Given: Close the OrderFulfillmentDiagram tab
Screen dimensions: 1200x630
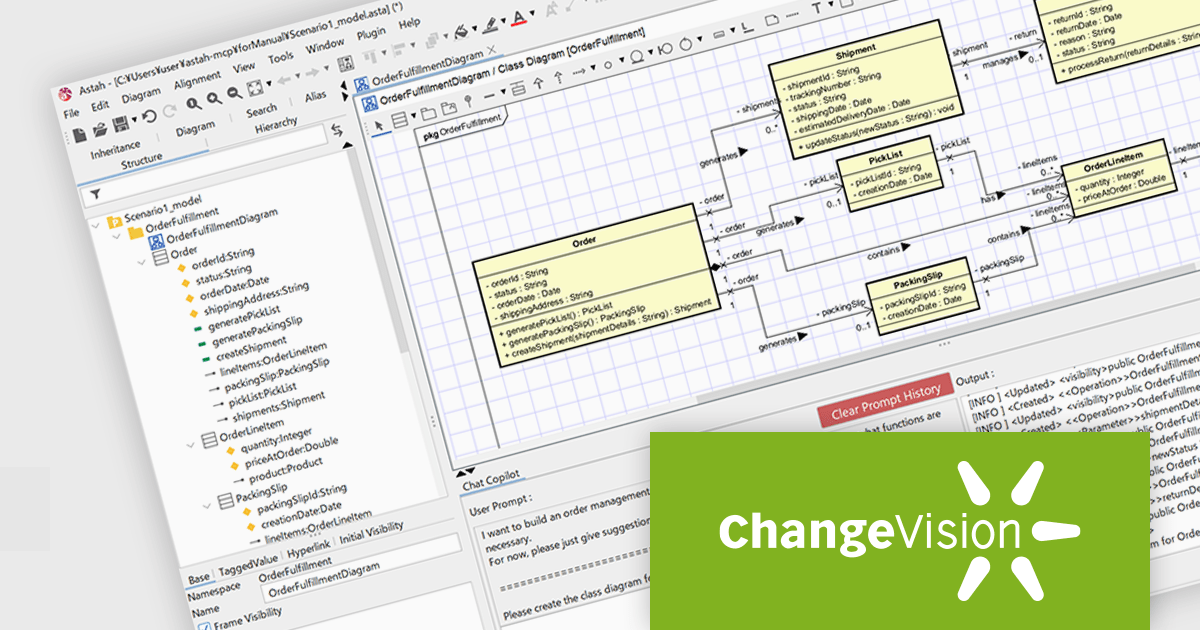Looking at the screenshot, I should [492, 50].
